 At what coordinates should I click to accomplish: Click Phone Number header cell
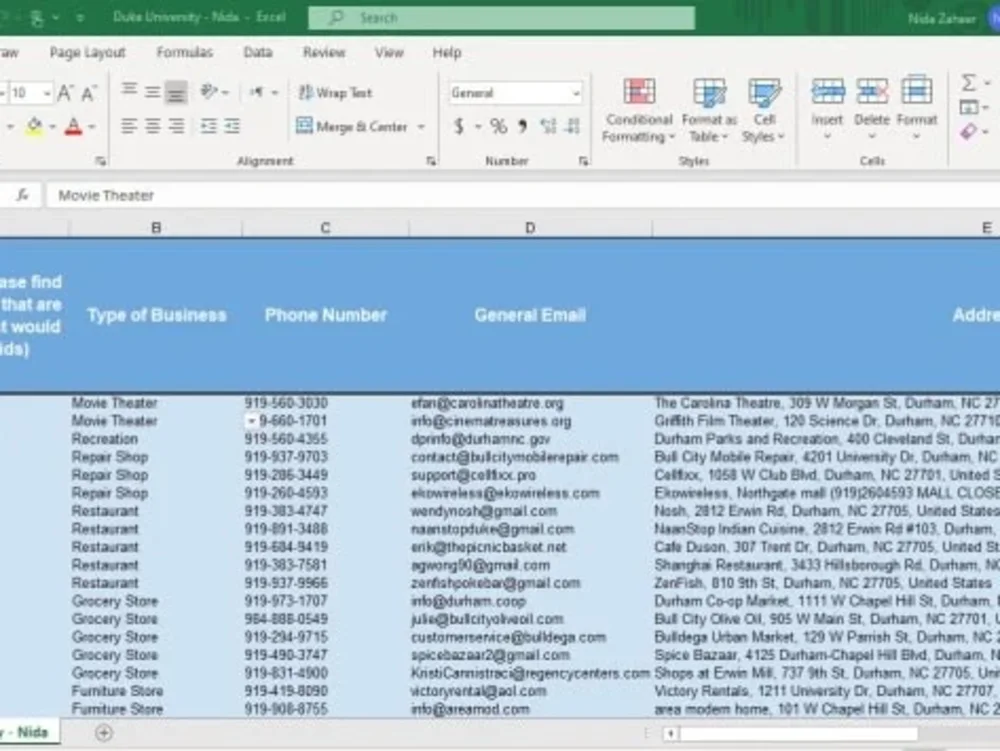325,315
